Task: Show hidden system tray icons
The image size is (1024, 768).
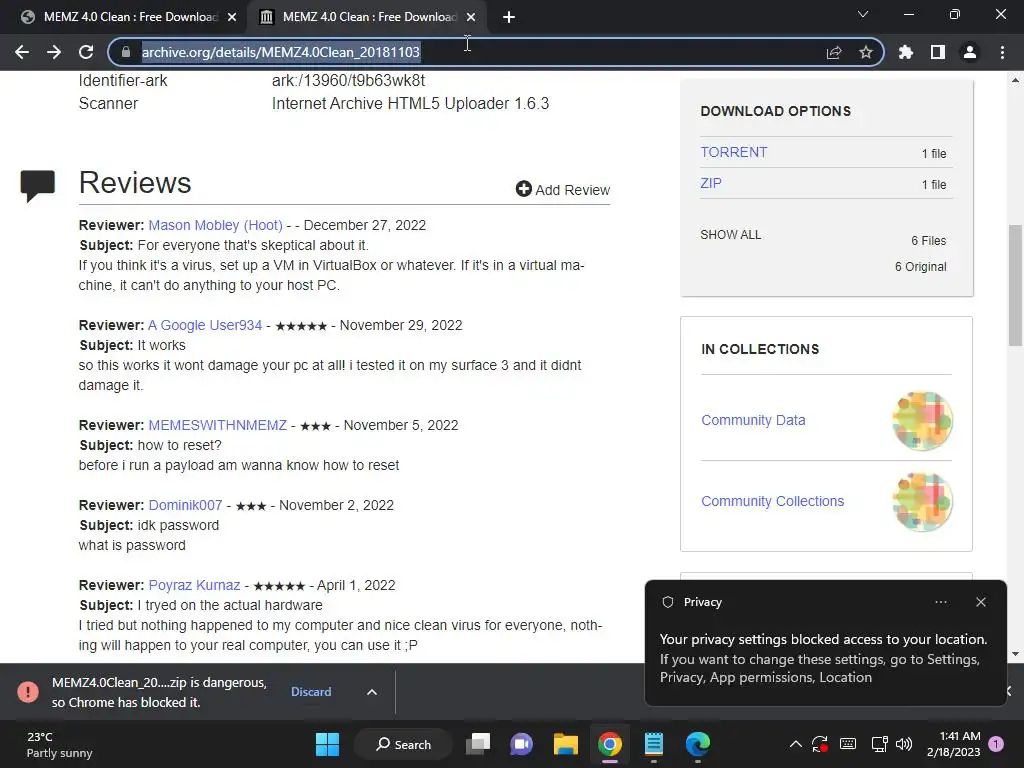Action: [x=795, y=744]
